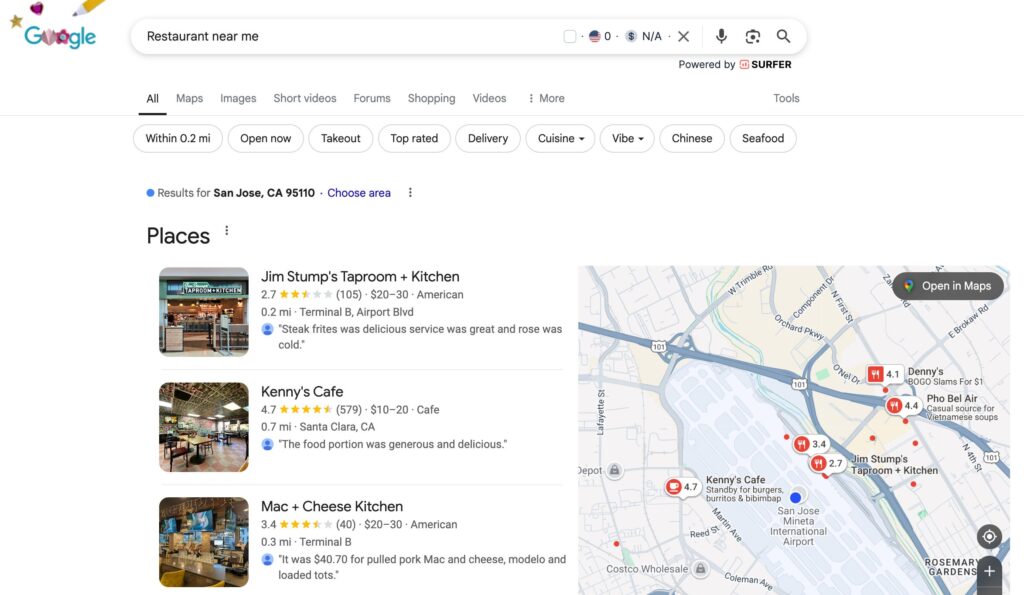Screen dimensions: 1024x595
Task: Open the Kenny's Cafe listing title
Action: click(302, 391)
